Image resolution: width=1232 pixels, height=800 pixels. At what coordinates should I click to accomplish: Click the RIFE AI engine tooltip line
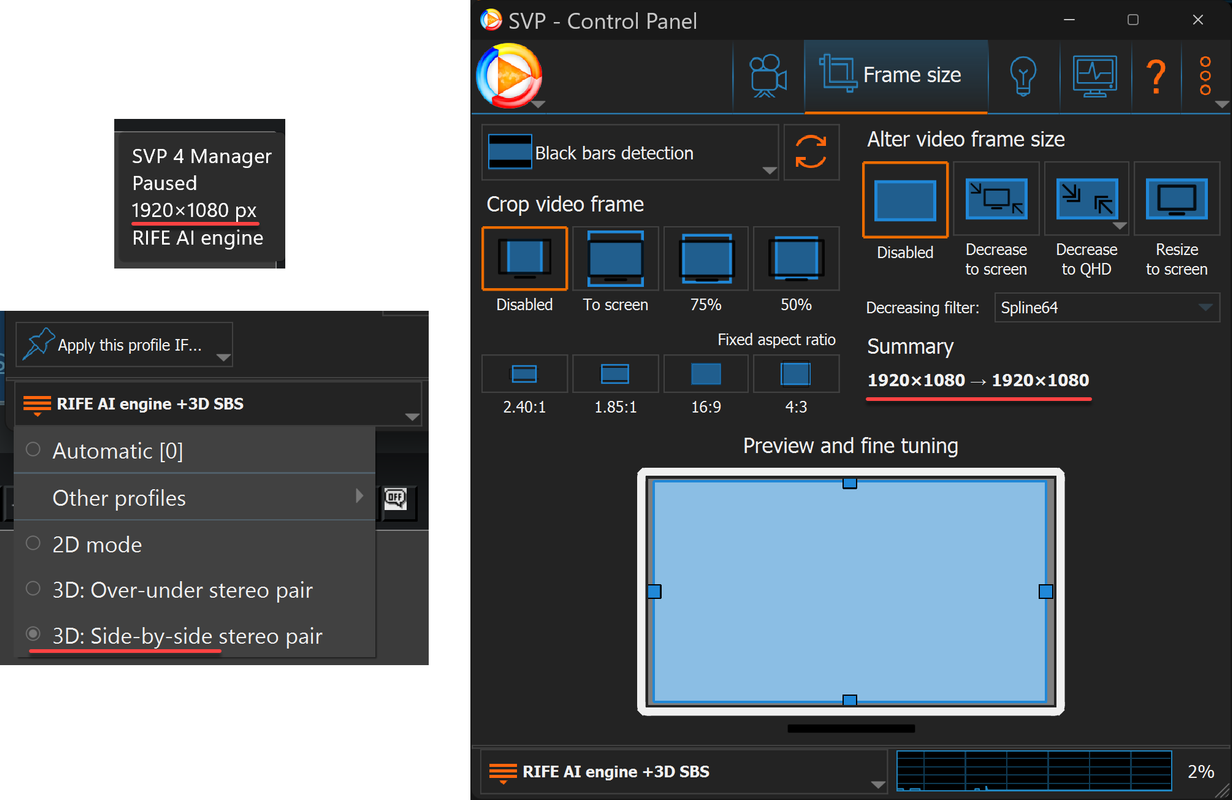tap(198, 238)
